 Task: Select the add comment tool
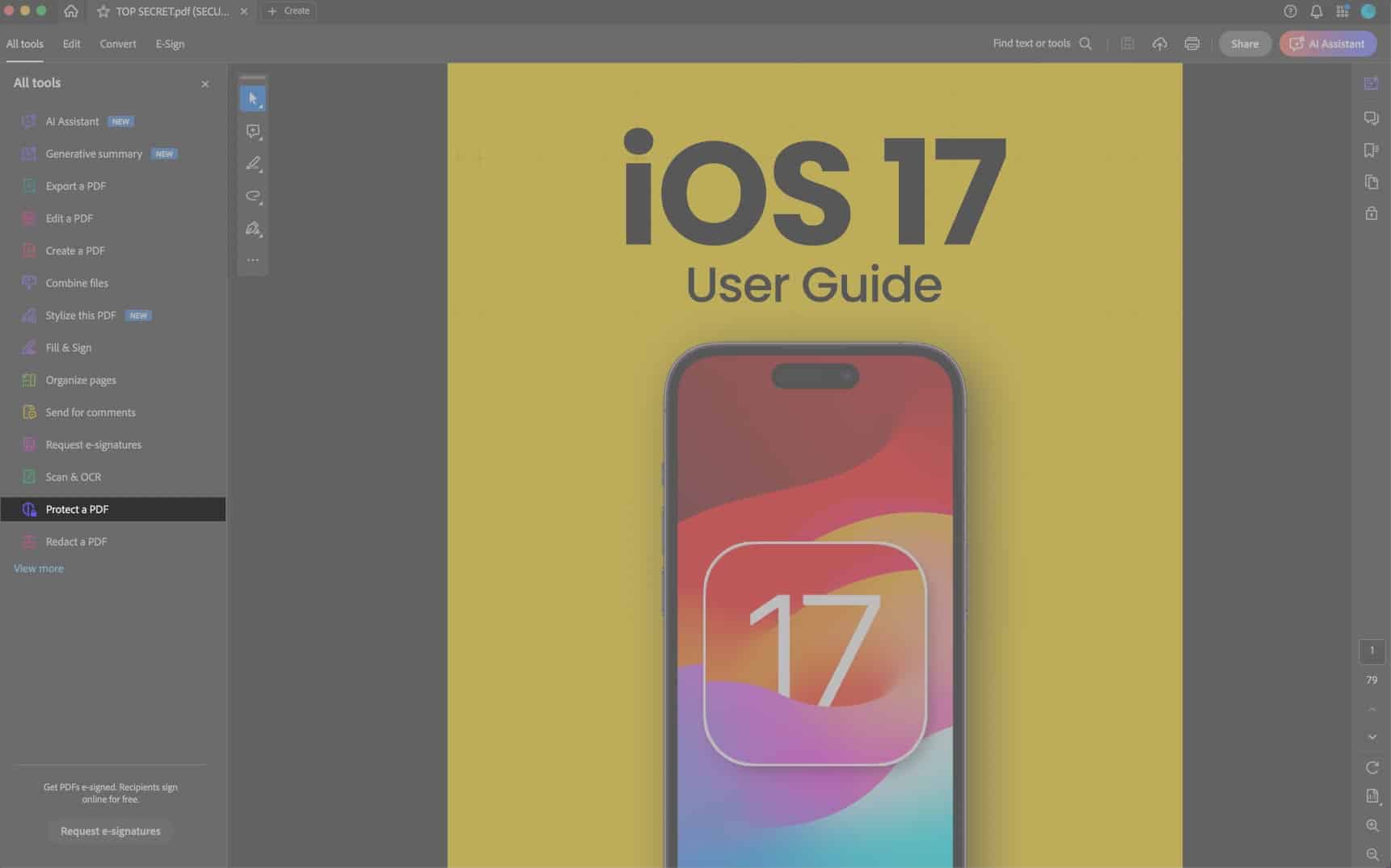click(253, 131)
